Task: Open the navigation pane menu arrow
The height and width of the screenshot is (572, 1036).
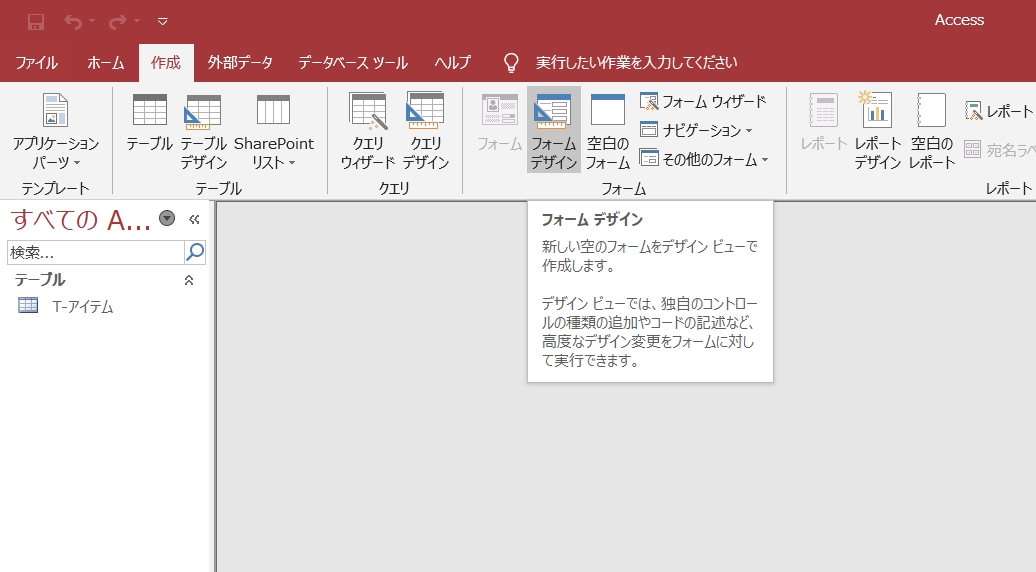Action: 167,218
